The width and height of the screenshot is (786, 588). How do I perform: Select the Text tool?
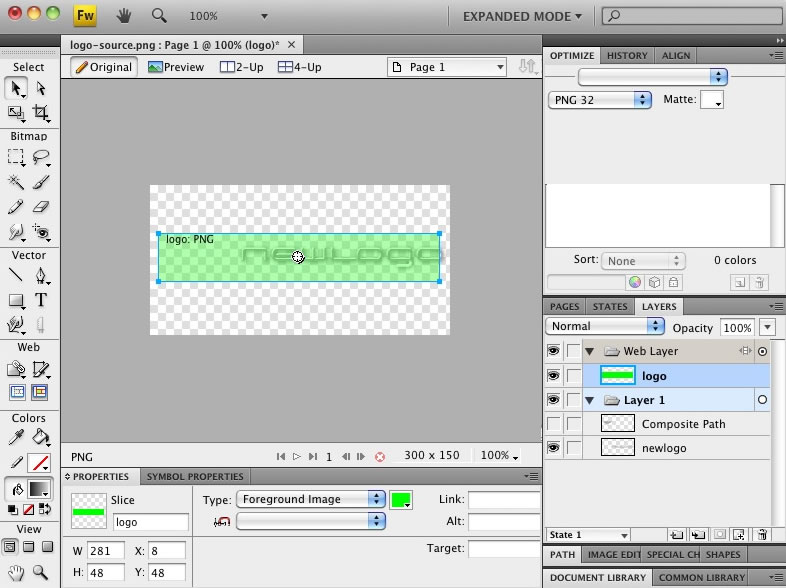(41, 300)
